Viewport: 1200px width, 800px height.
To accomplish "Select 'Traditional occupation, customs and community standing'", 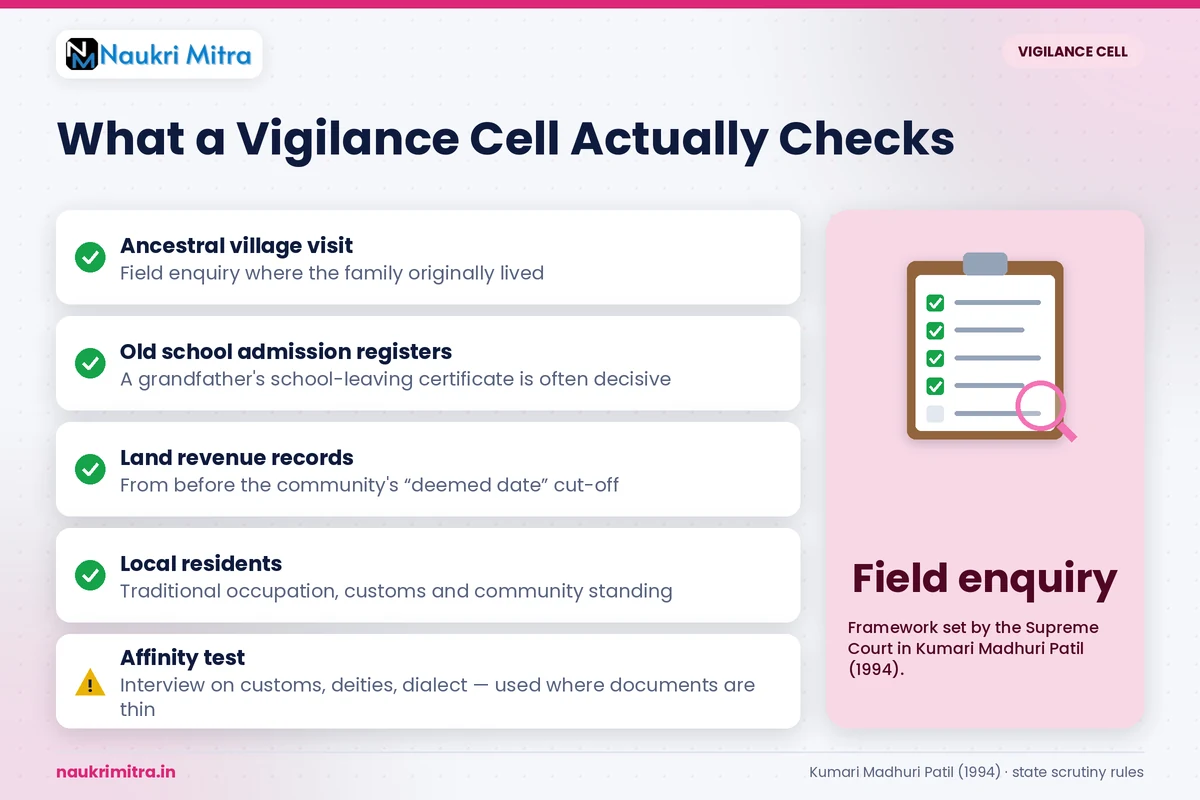I will 396,591.
